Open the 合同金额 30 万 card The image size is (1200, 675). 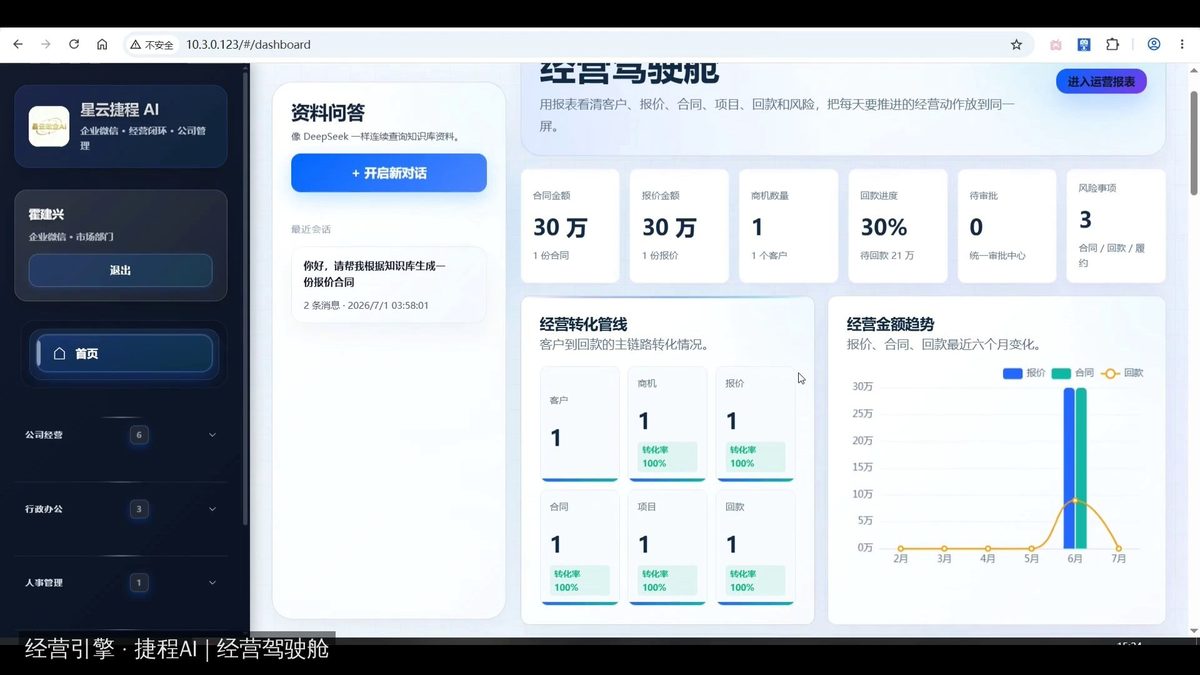pyautogui.click(x=570, y=226)
